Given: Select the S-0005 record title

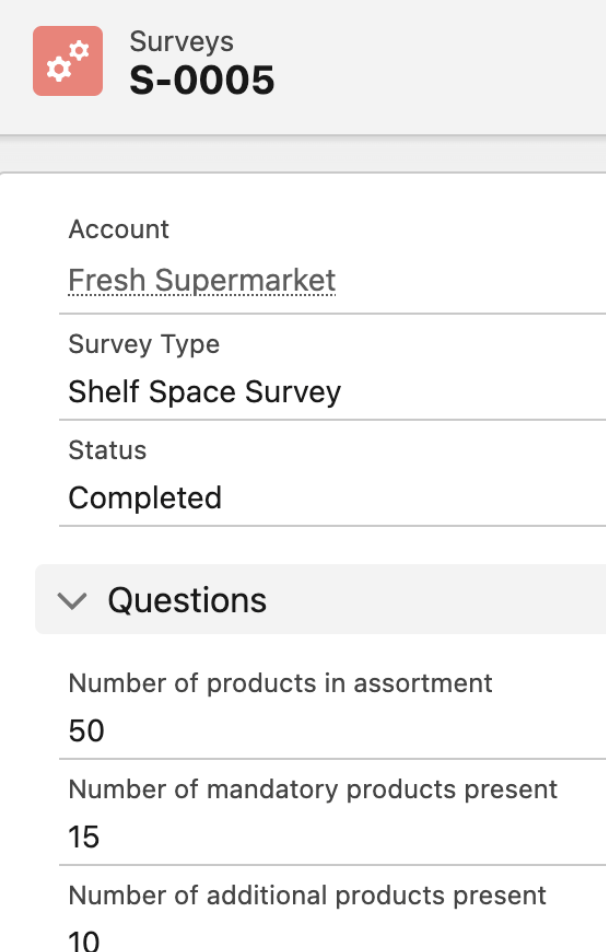Looking at the screenshot, I should pos(201,80).
